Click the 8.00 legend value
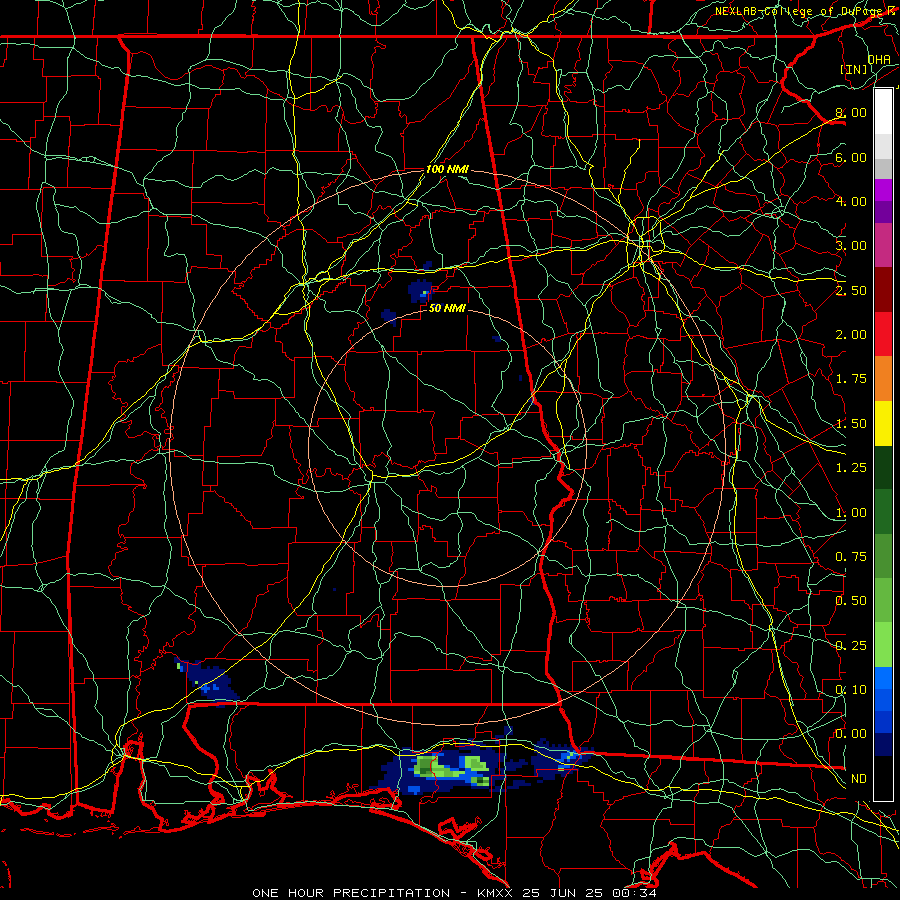This screenshot has height=900, width=900. [851, 112]
